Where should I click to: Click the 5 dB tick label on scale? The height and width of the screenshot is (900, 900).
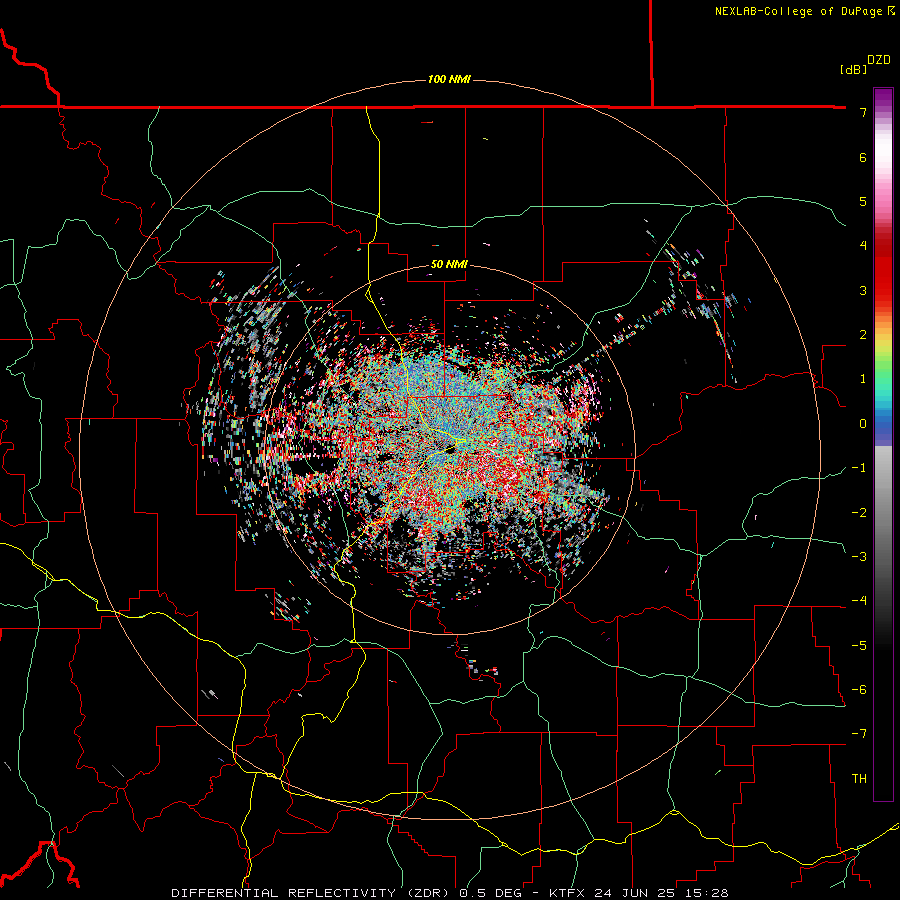click(x=863, y=201)
